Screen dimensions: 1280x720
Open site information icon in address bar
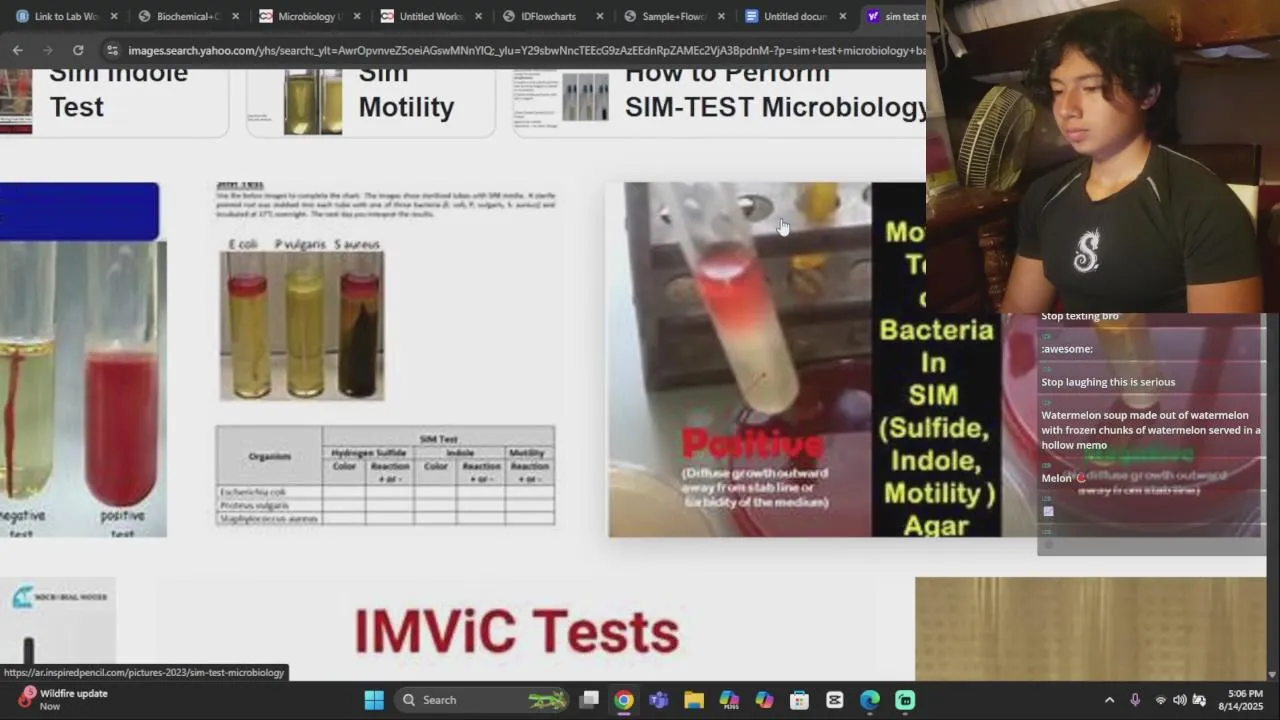pos(112,50)
